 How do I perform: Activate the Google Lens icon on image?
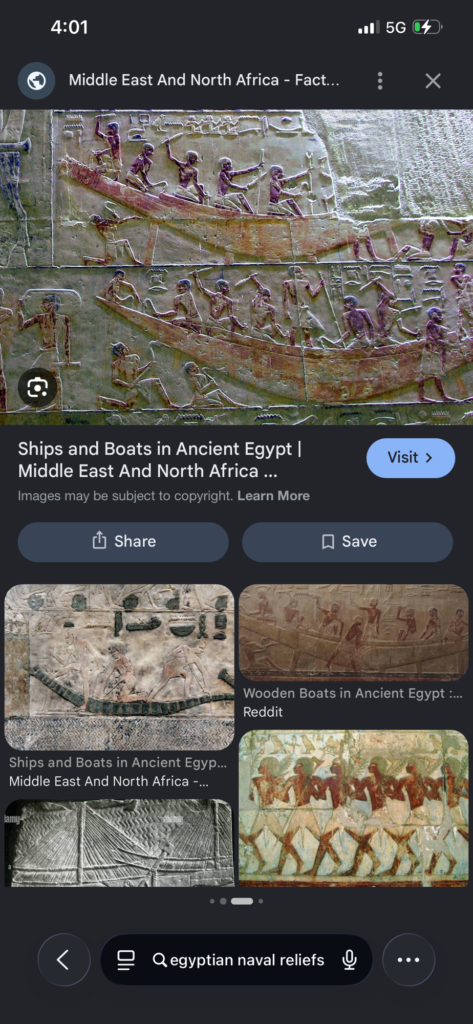point(37,388)
